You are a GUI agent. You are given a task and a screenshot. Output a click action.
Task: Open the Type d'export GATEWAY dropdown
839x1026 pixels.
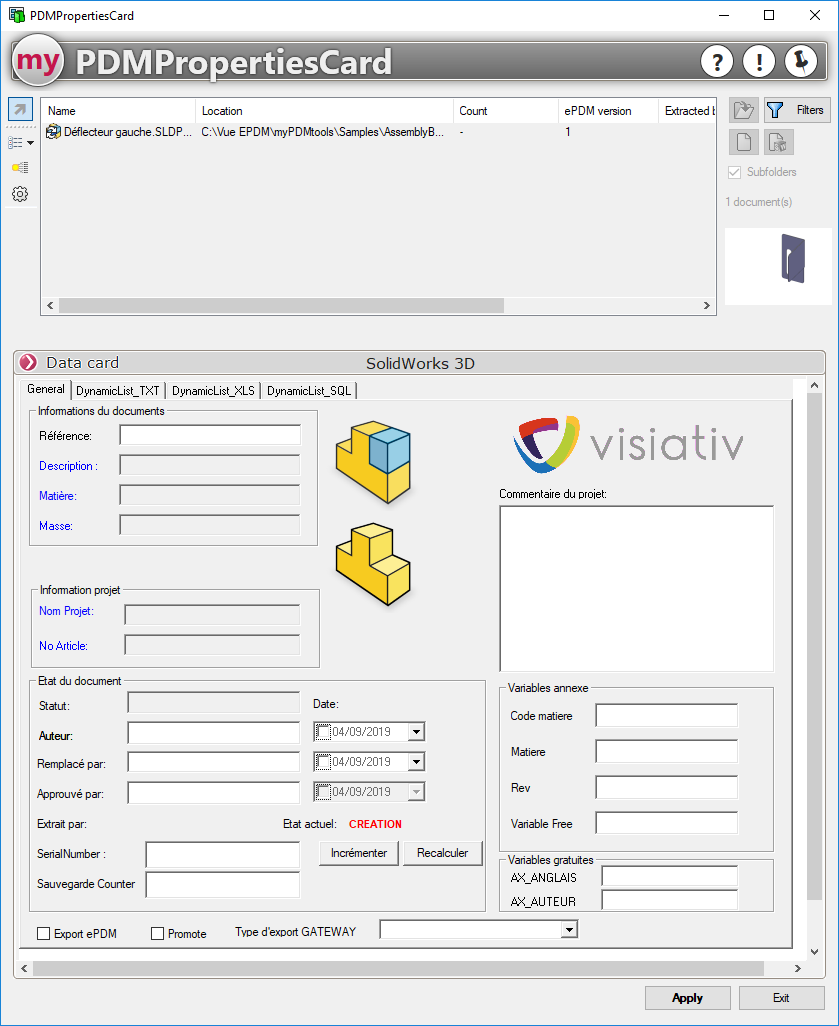pyautogui.click(x=568, y=930)
